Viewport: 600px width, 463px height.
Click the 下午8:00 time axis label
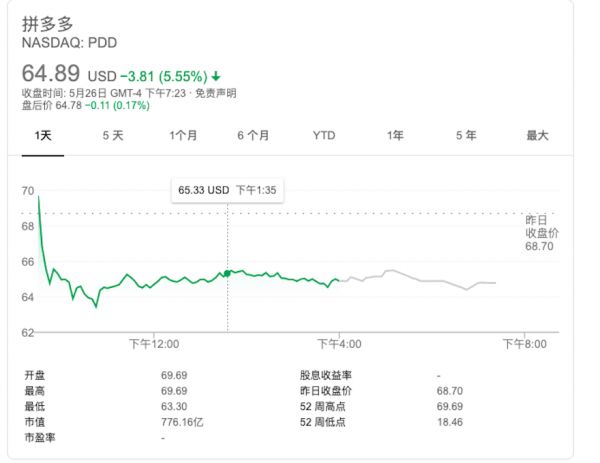pos(526,343)
